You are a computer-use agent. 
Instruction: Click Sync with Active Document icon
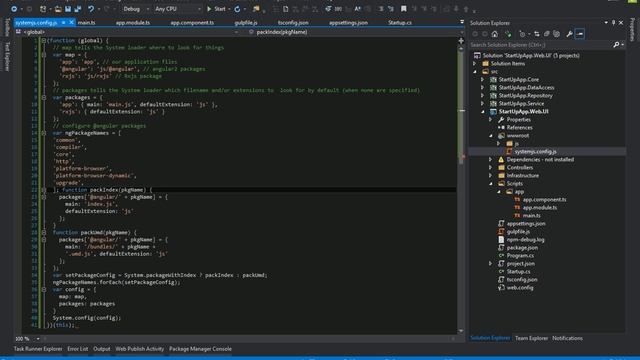[x=537, y=34]
